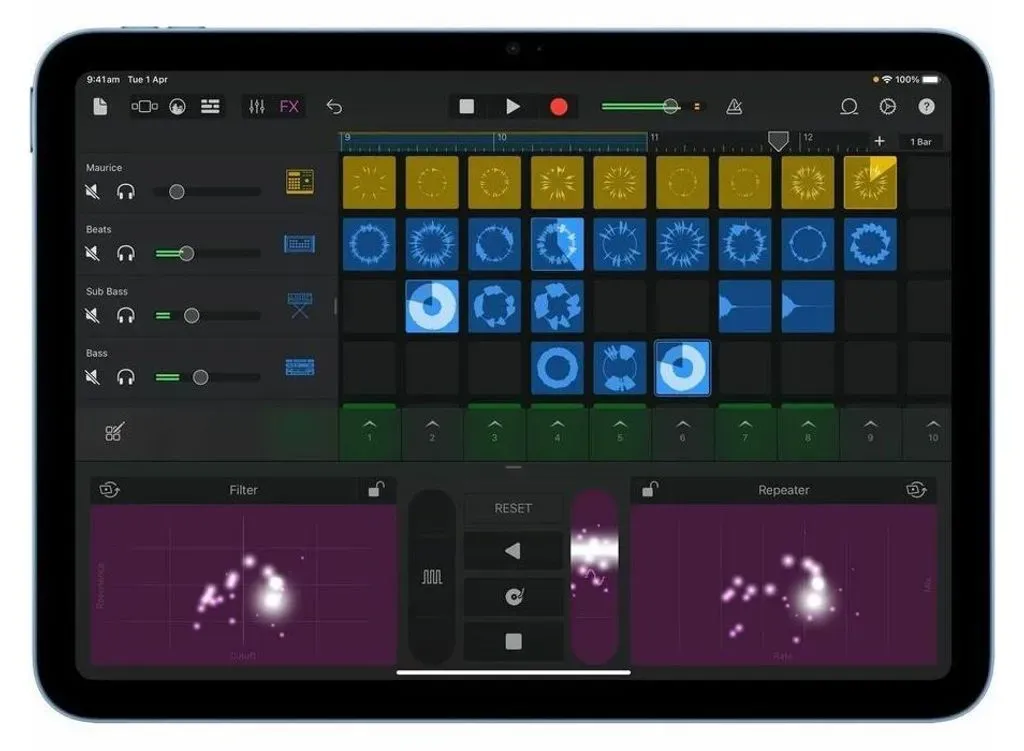Trigger column 2 with its arrow
The image size is (1024, 751).
(x=432, y=431)
